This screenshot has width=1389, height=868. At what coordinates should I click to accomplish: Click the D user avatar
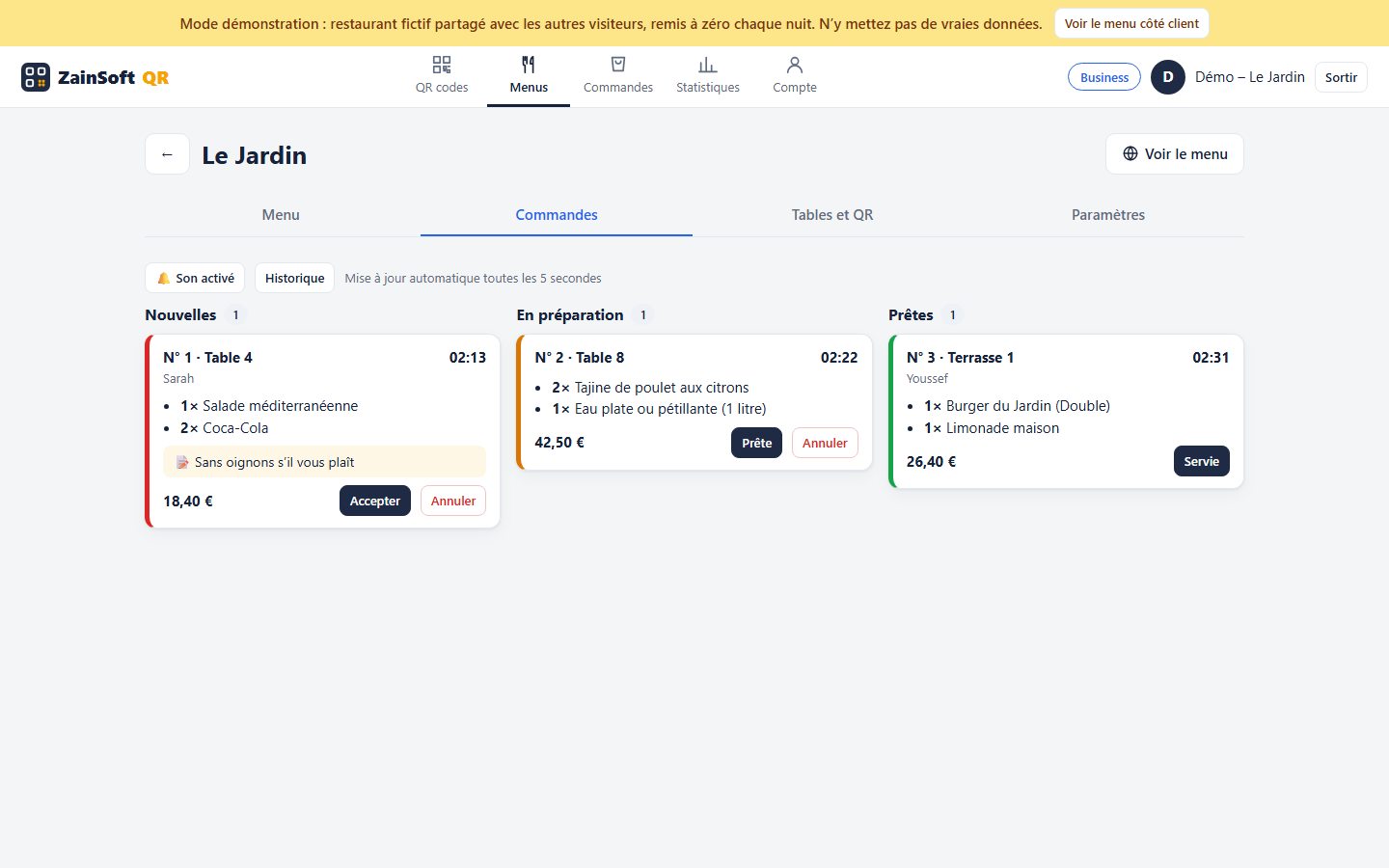tap(1168, 77)
